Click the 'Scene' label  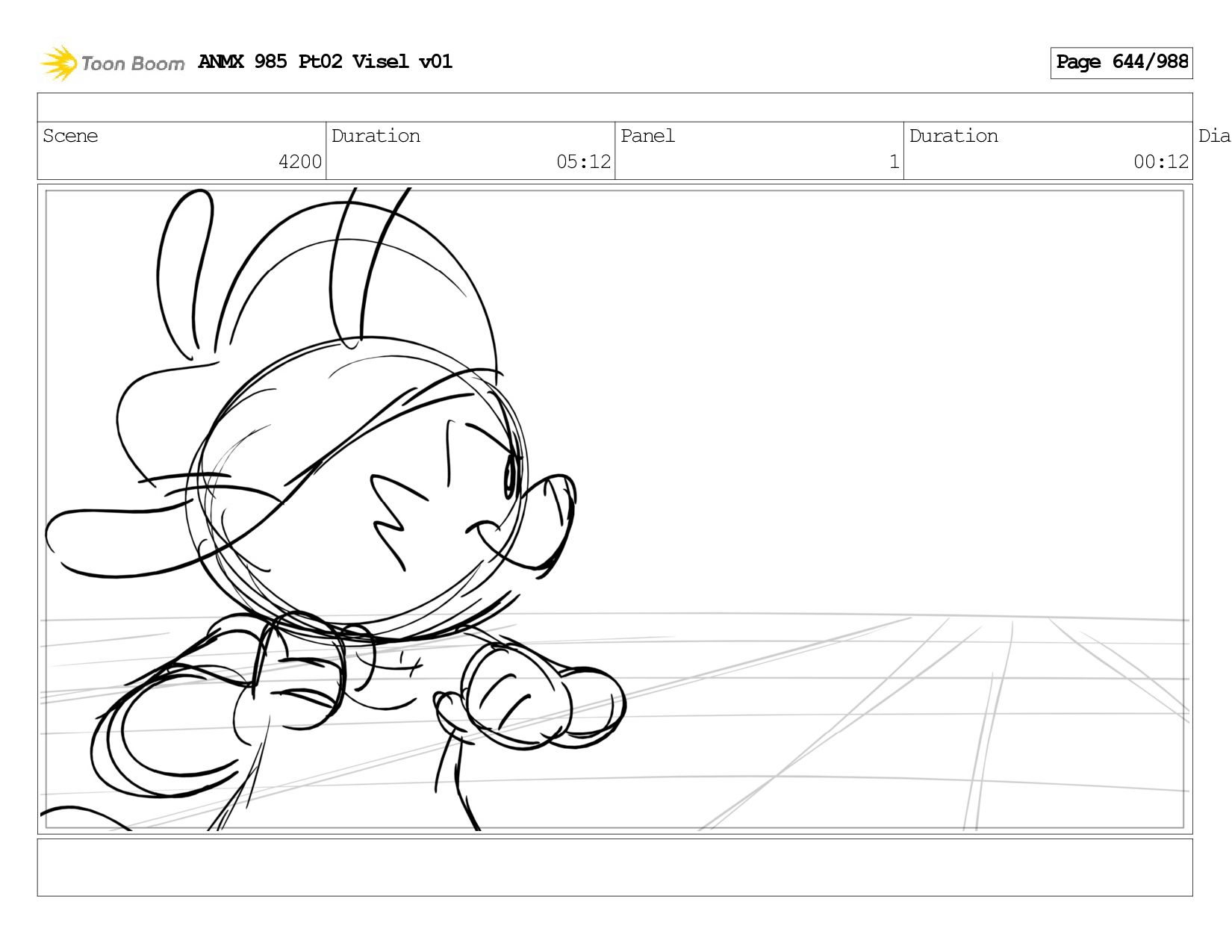[70, 136]
